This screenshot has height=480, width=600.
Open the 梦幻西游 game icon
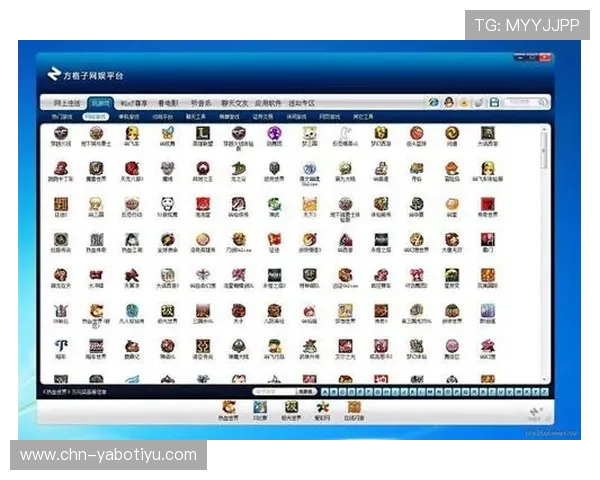pyautogui.click(x=381, y=134)
